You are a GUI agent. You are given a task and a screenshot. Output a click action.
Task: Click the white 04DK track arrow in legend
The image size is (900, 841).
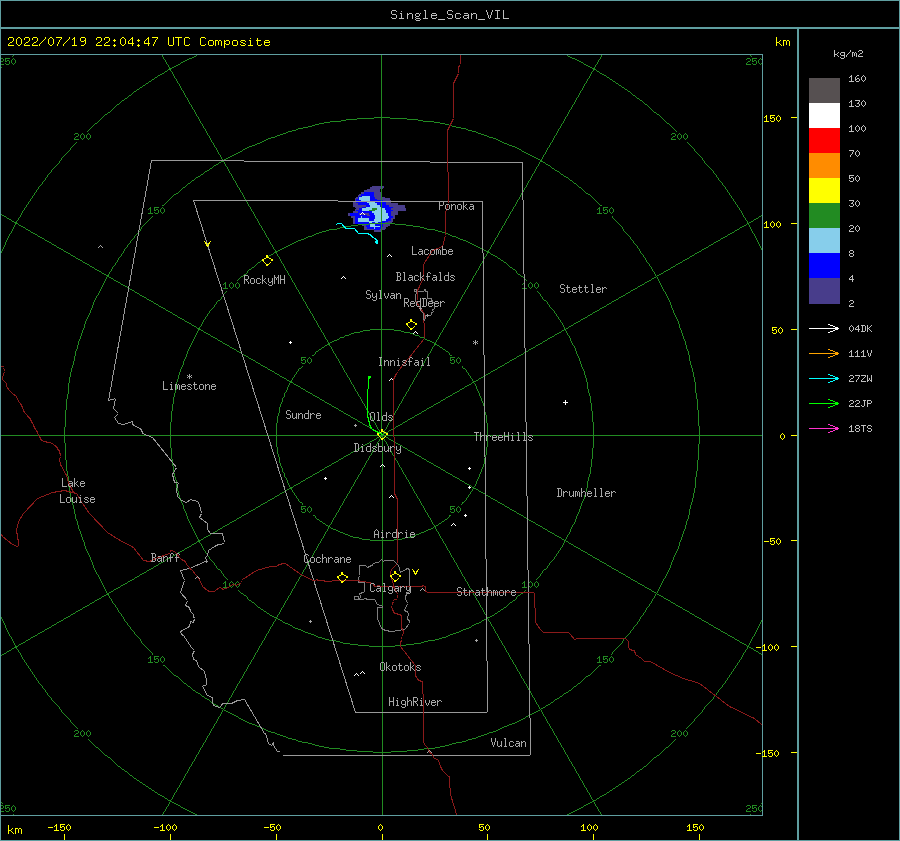click(824, 328)
